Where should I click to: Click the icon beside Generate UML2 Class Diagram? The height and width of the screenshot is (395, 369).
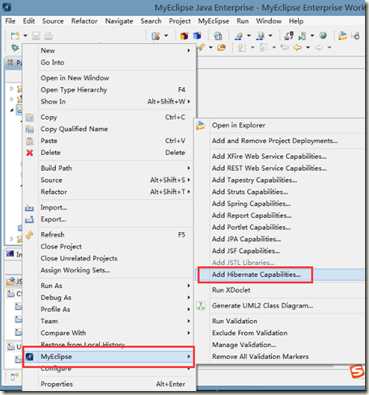(201, 306)
